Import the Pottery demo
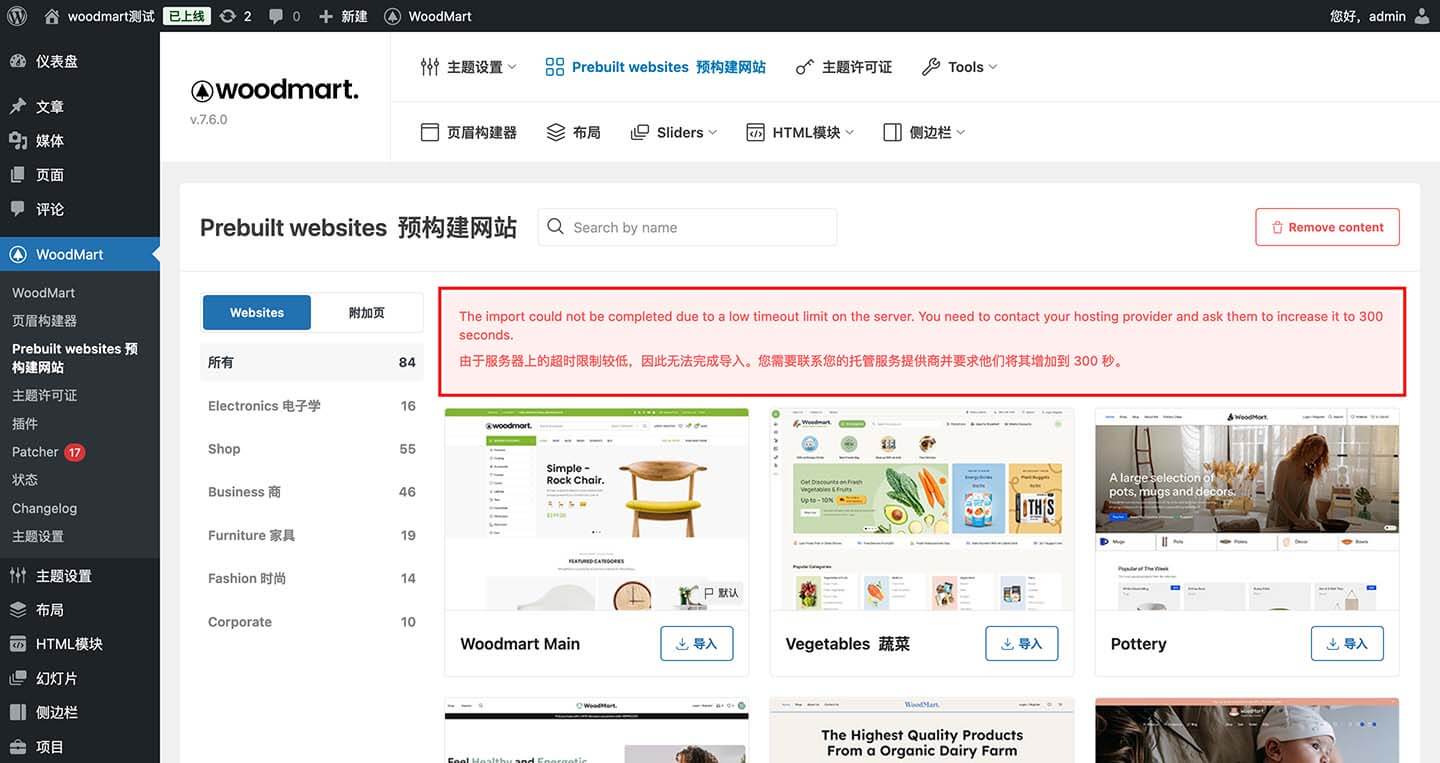Screen dimensions: 1440x763 [1347, 644]
